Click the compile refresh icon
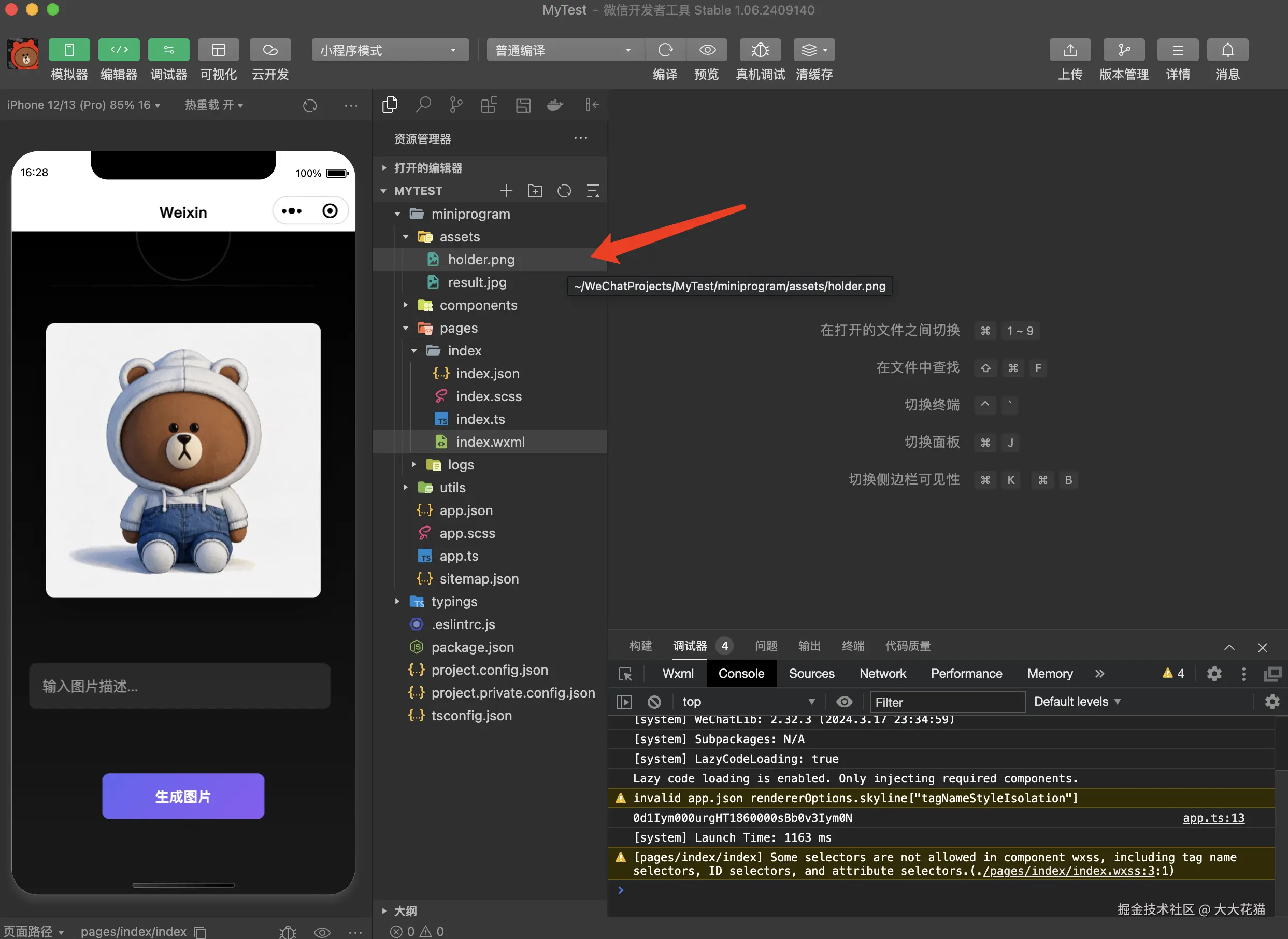 [x=665, y=50]
